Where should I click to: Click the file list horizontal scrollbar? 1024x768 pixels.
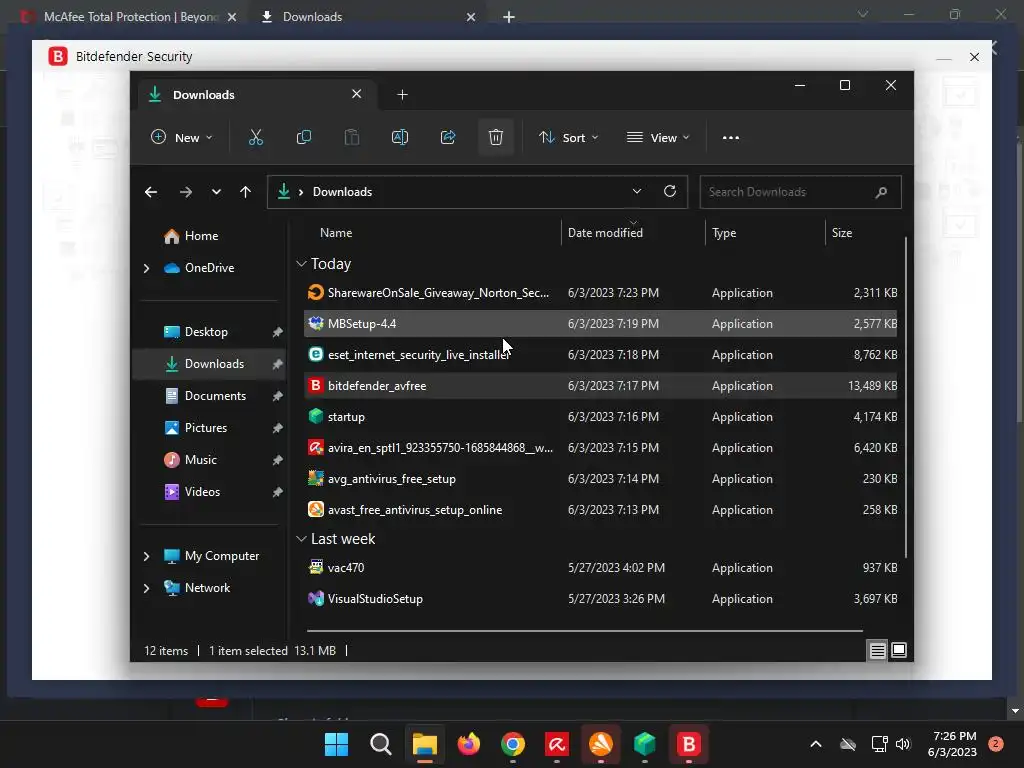pyautogui.click(x=584, y=631)
